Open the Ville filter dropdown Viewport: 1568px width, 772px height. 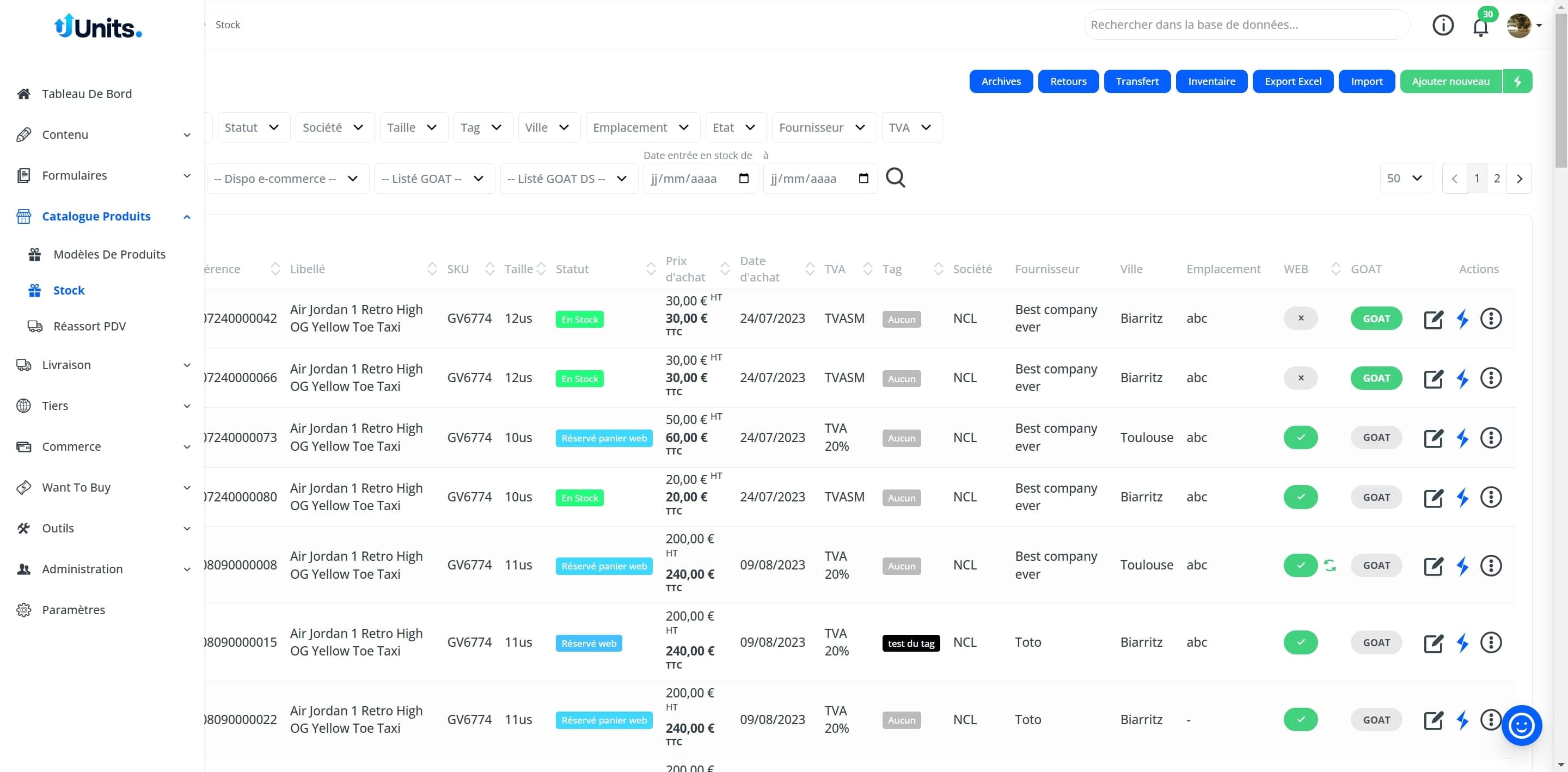548,128
